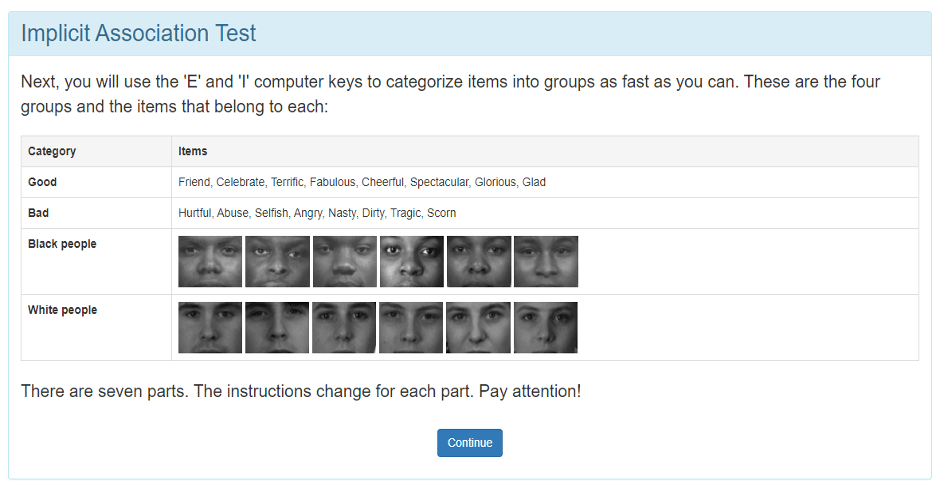Click the third face image in White people row
Image resolution: width=941 pixels, height=489 pixels.
pos(344,328)
